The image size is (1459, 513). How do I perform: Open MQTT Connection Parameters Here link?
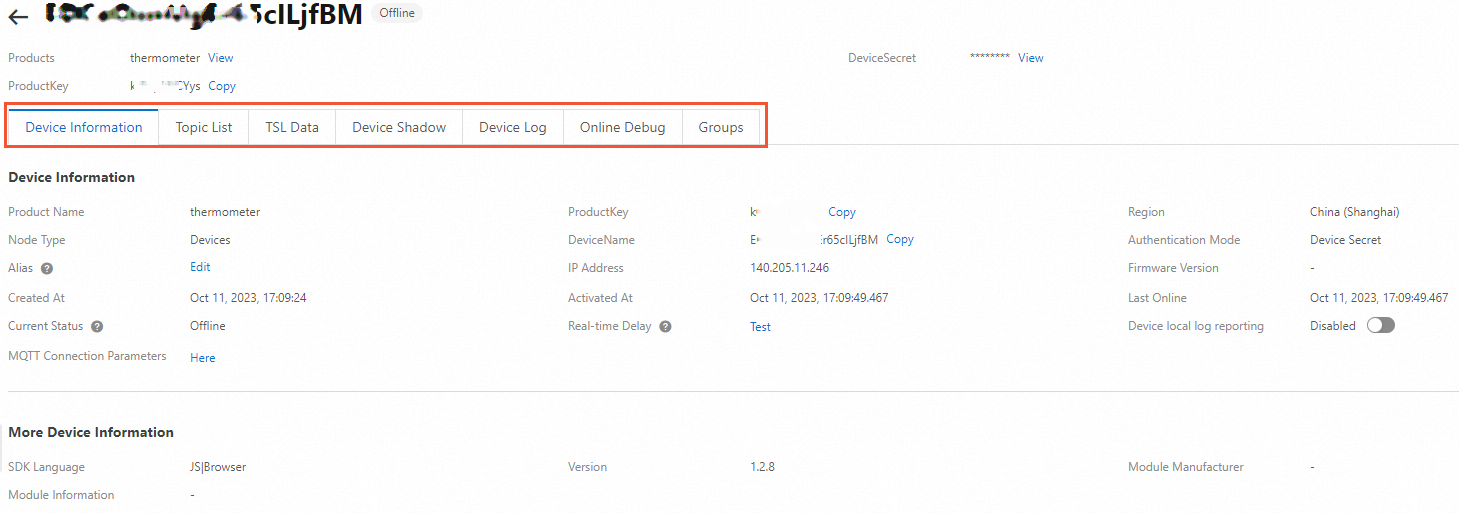coord(203,358)
